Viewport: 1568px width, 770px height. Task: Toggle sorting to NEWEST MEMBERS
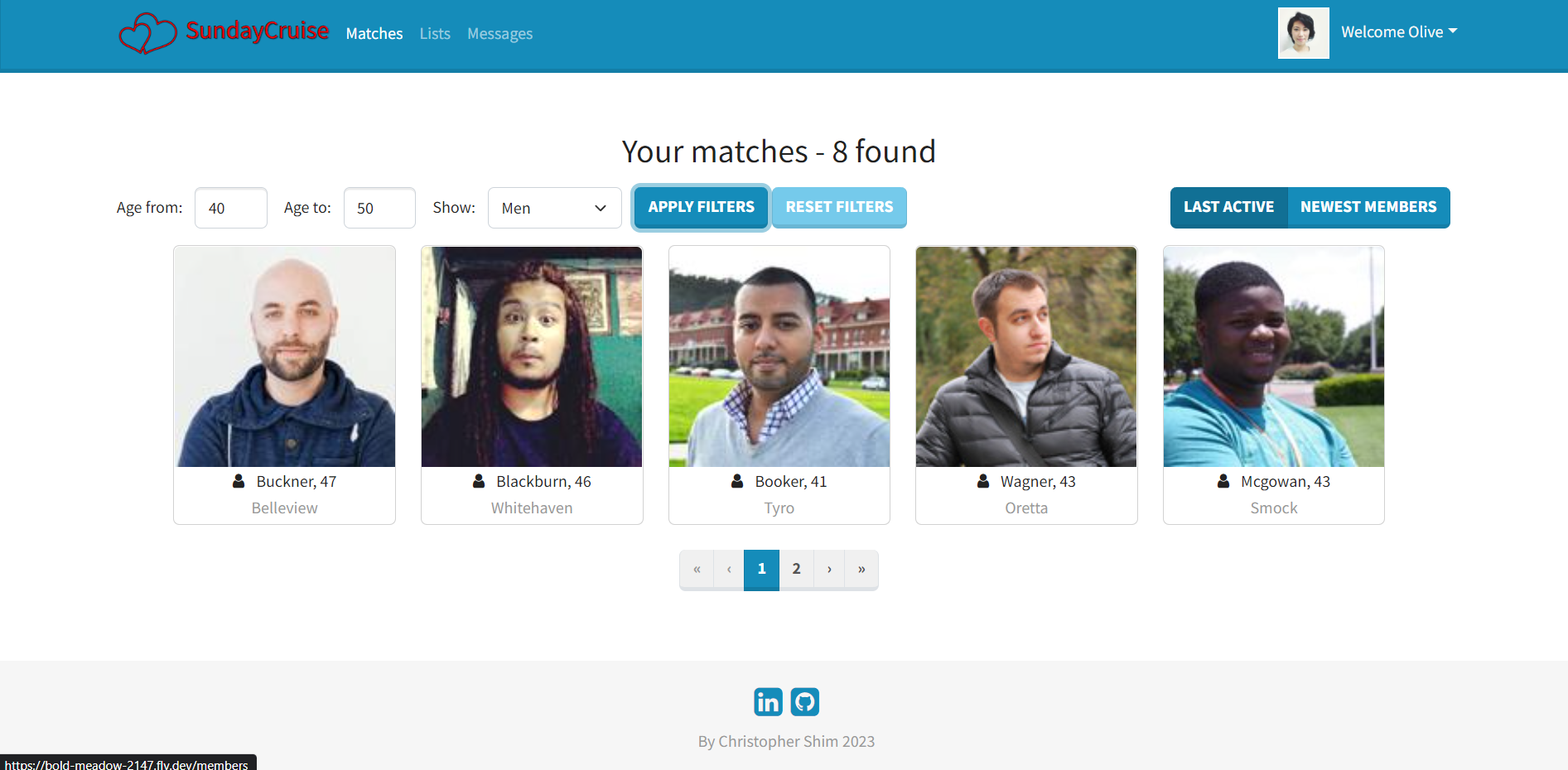point(1368,207)
